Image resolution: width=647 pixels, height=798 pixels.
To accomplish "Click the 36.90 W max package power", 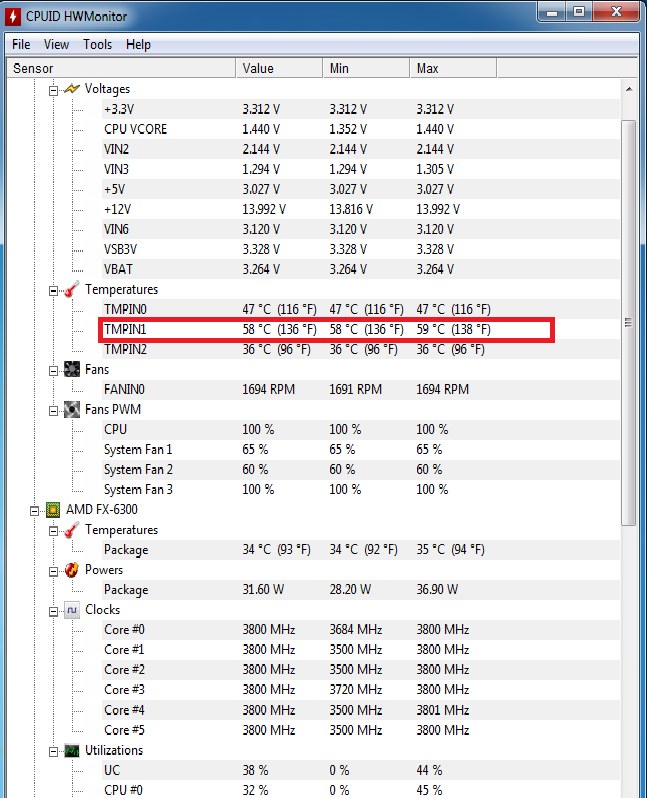I will 437,590.
